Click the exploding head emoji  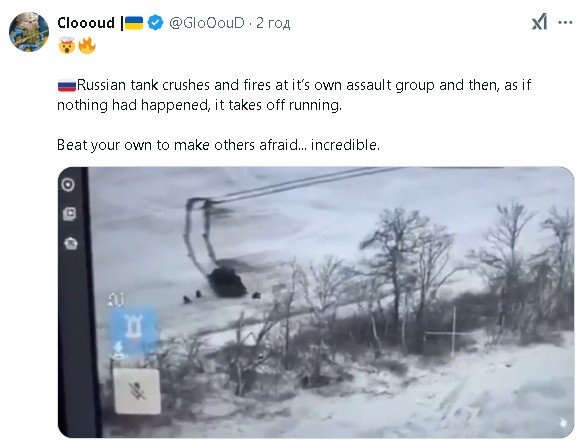[x=67, y=46]
